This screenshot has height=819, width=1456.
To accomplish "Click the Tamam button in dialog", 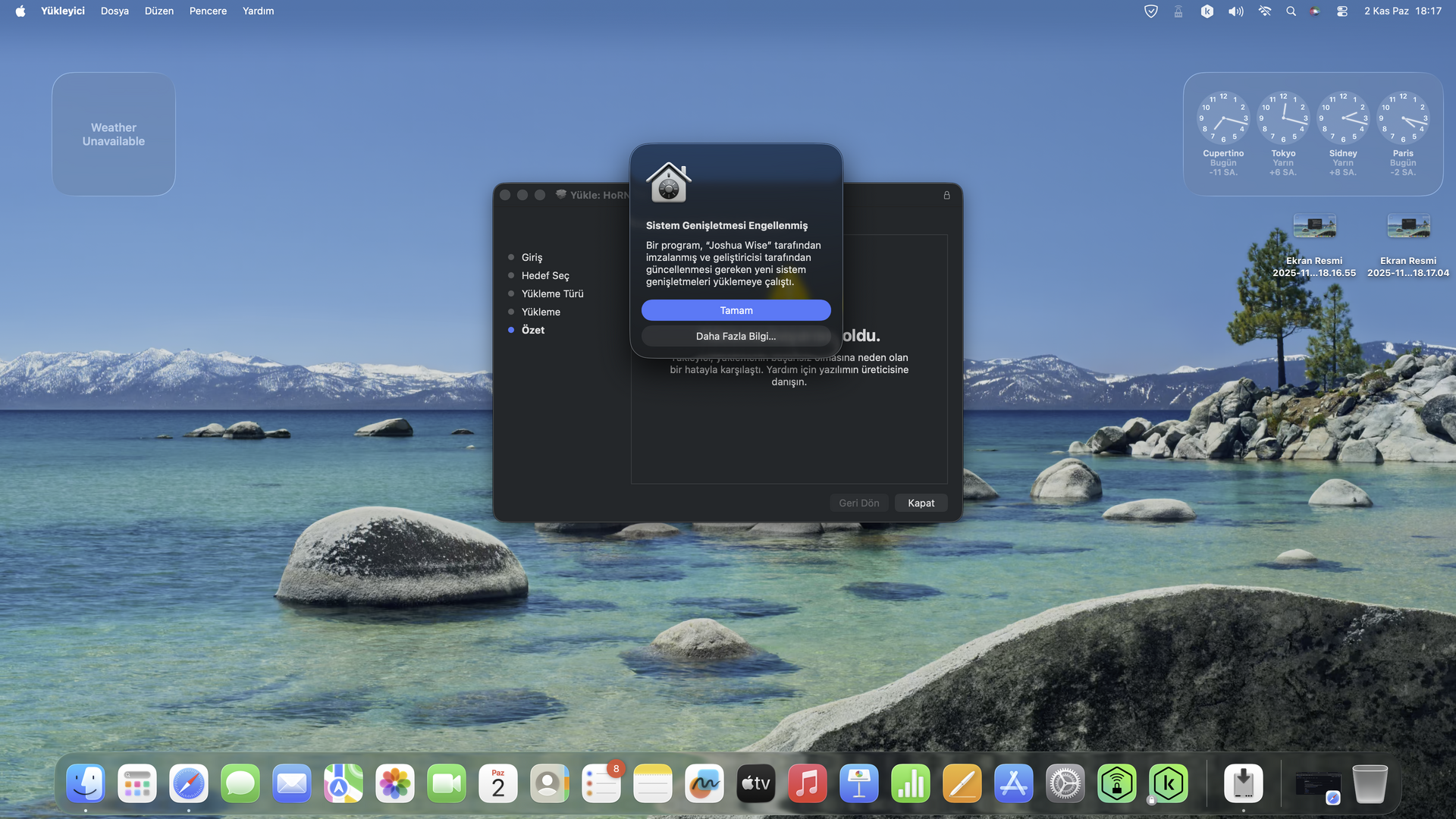I will coord(736,310).
